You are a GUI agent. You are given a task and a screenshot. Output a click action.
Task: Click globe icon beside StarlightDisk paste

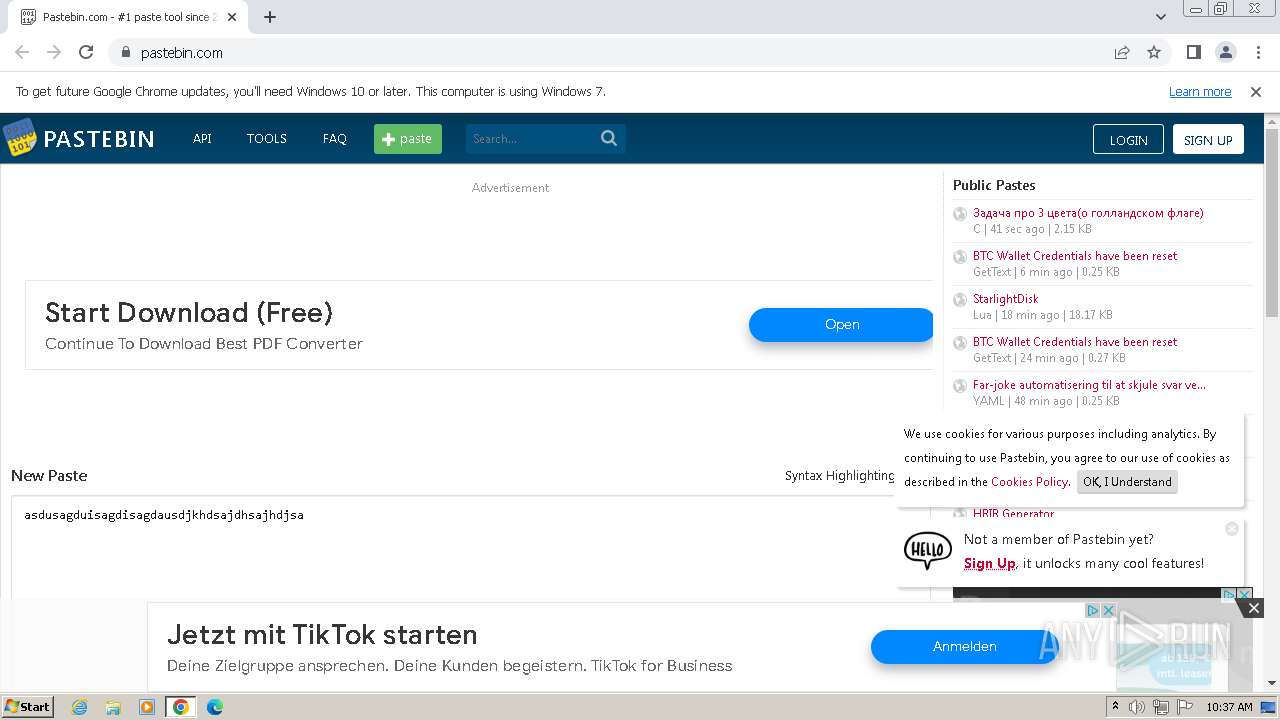coord(960,300)
